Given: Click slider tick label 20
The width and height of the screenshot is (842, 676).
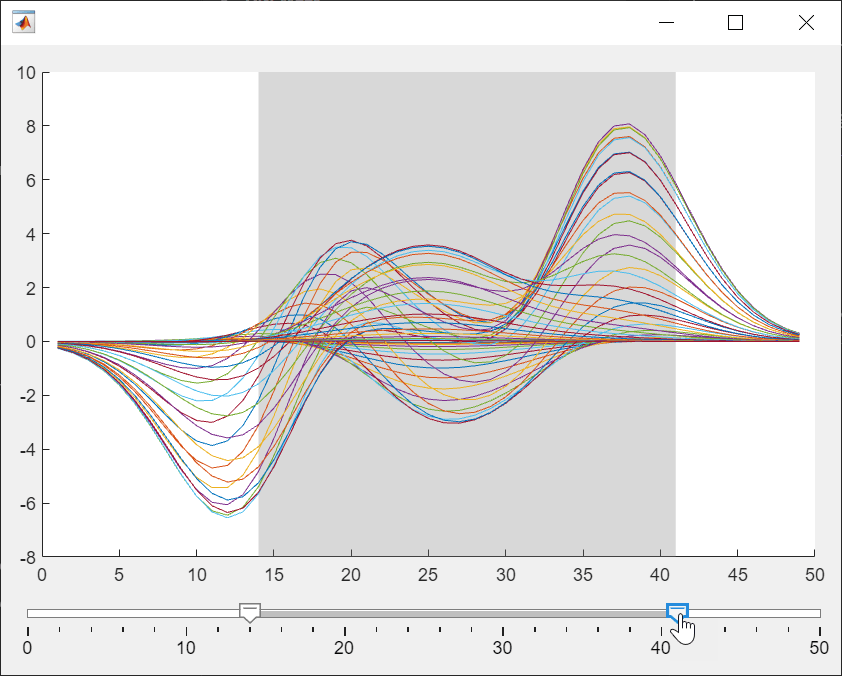Looking at the screenshot, I should [x=344, y=648].
